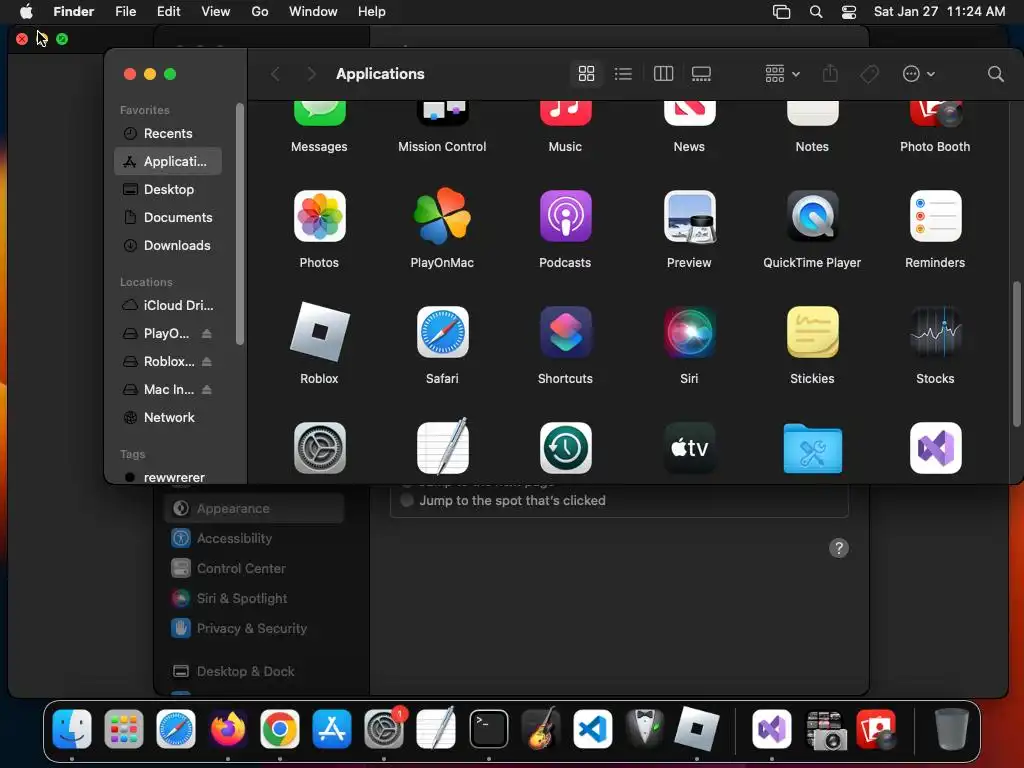1024x768 pixels.
Task: Open Roblox from the Applications folder
Action: pyautogui.click(x=319, y=332)
